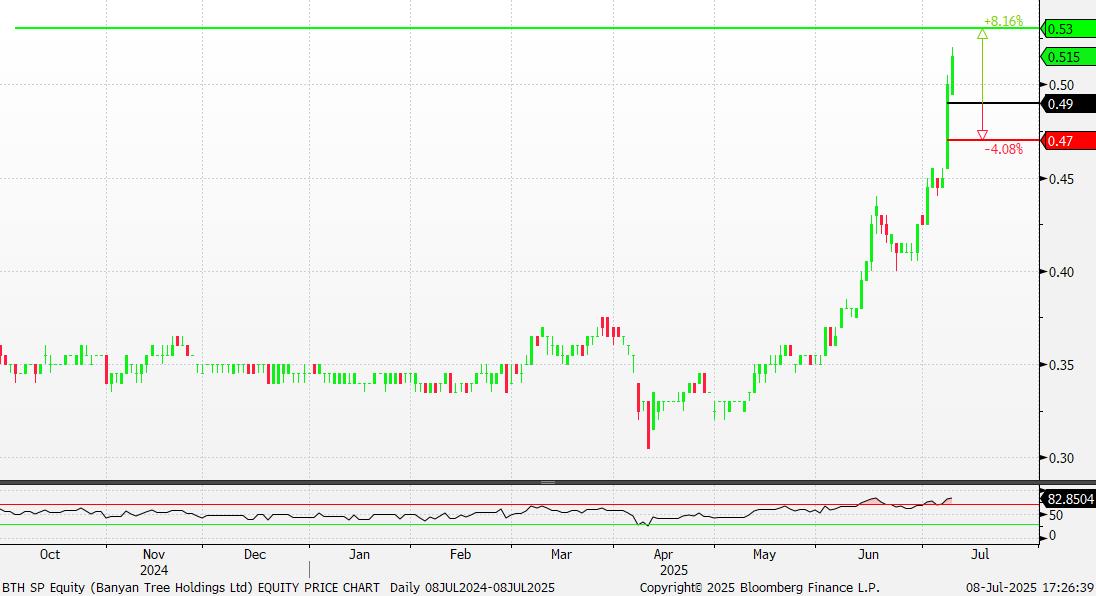Click the Feb month label

click(460, 555)
